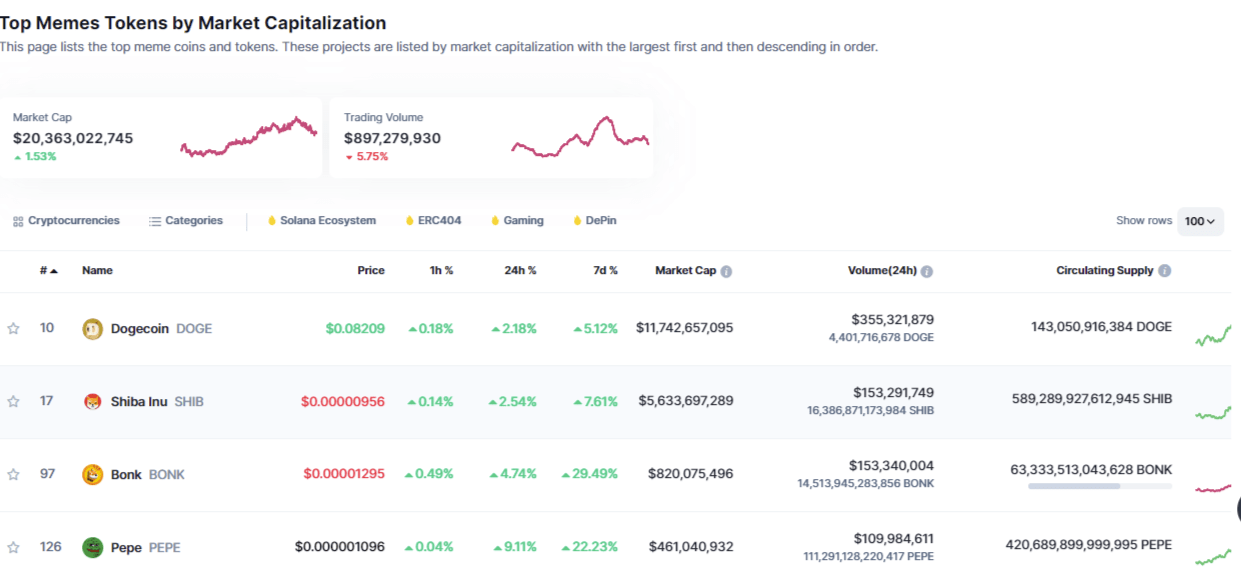Click total trading volume $897,279,930
The width and height of the screenshot is (1241, 574).
[x=392, y=139]
